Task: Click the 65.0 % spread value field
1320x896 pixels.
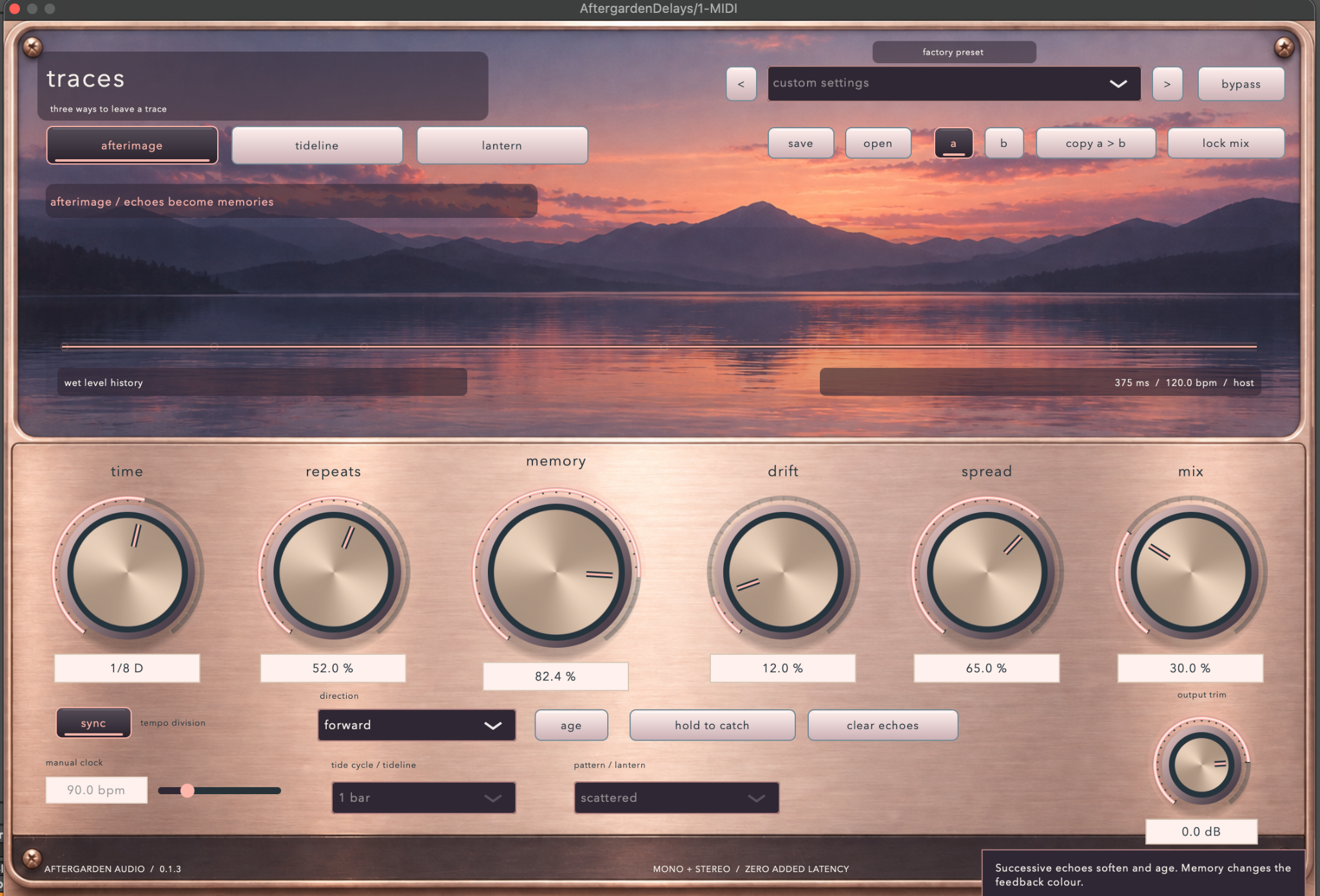Action: pyautogui.click(x=987, y=668)
